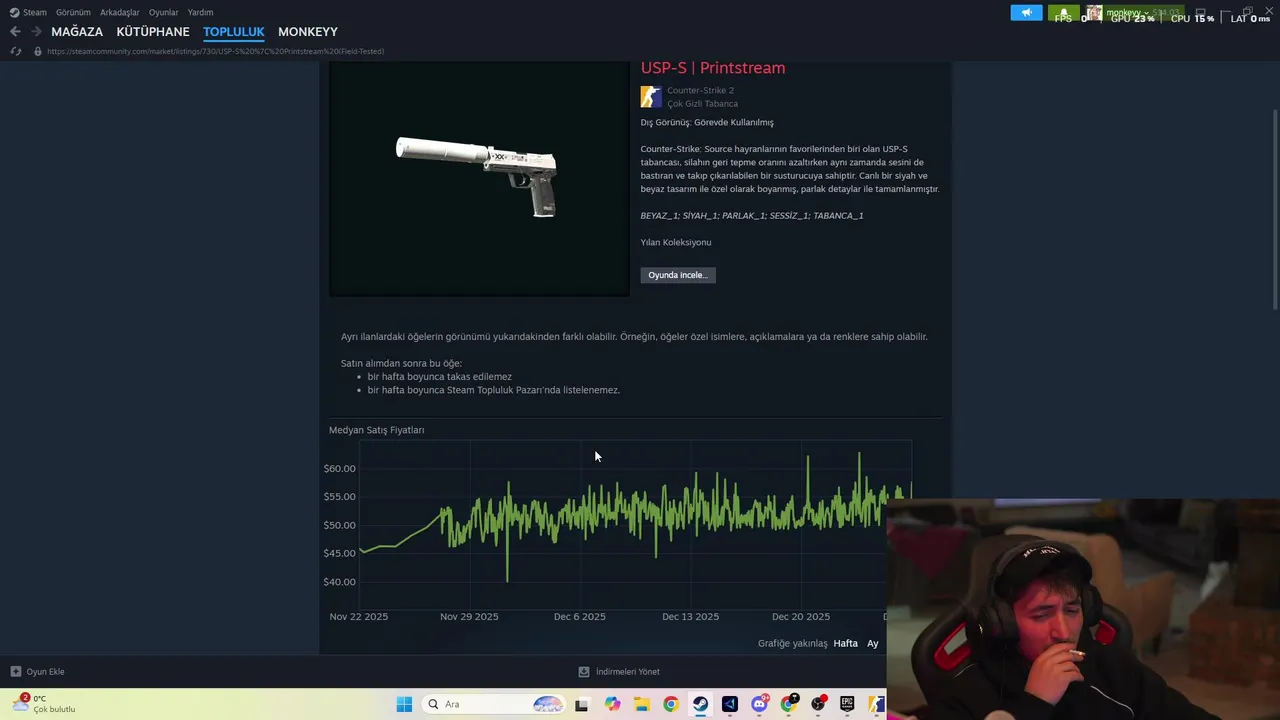Open the Steam menu
Image resolution: width=1280 pixels, height=720 pixels.
pyautogui.click(x=28, y=12)
